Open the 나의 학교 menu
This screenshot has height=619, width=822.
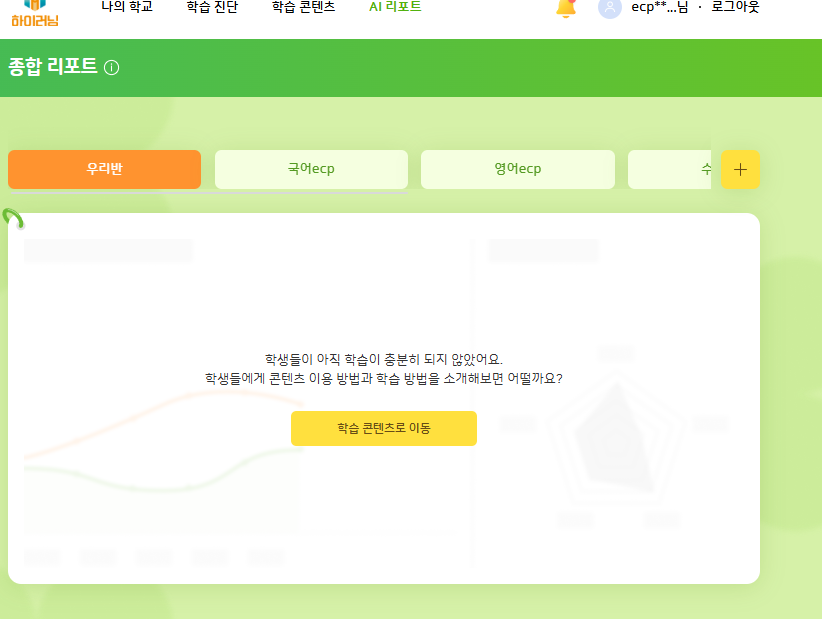point(127,7)
